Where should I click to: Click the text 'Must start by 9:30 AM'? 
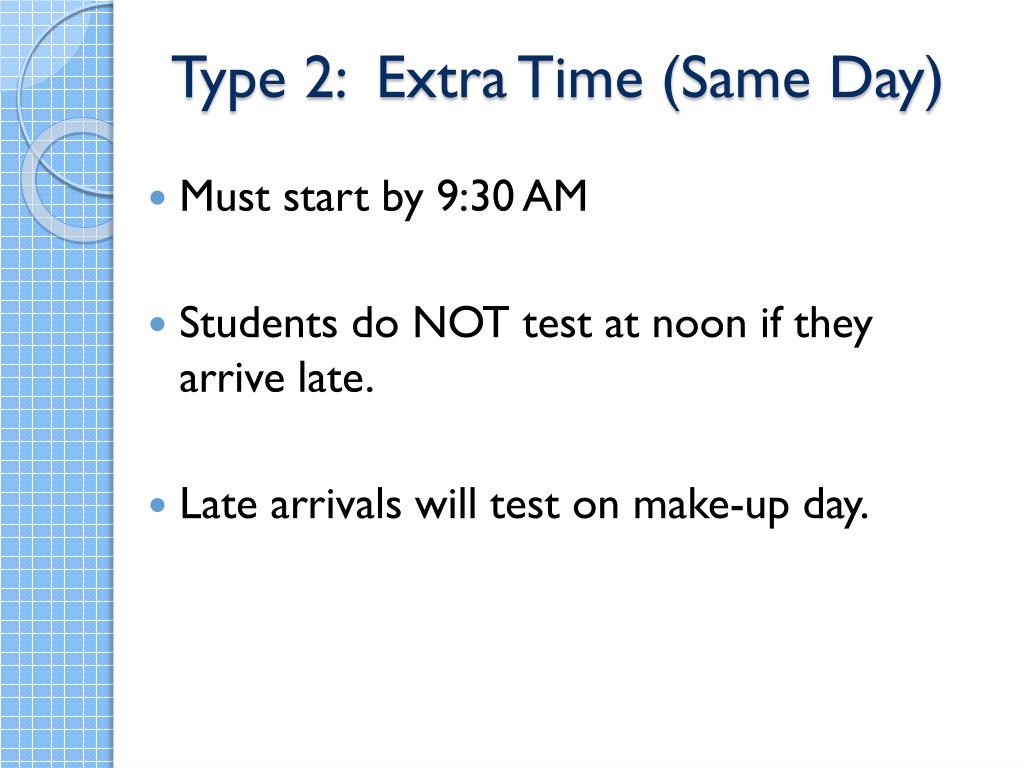tap(383, 197)
